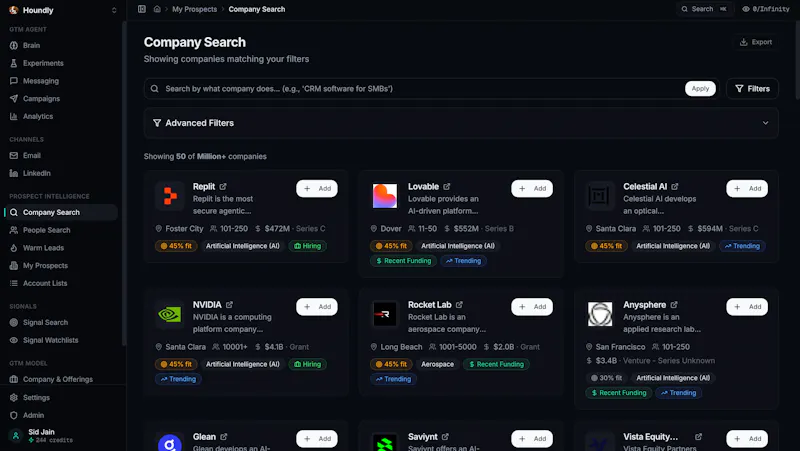Click the Lovable company logo
Screen dimensions: 800x451
point(385,196)
